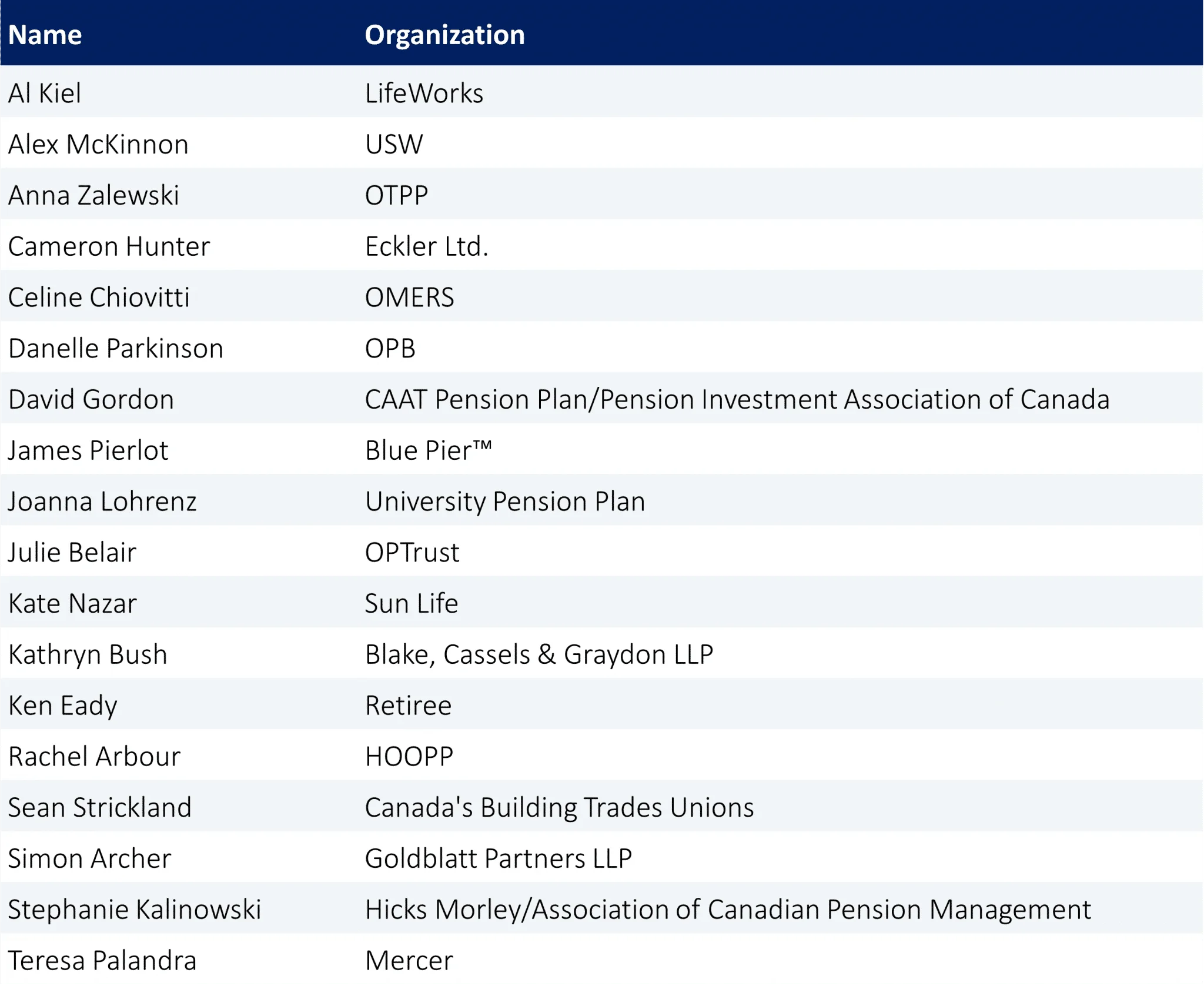Screen dimensions: 1204x996
Task: Select Rachel Arbour's name
Action: click(x=94, y=756)
